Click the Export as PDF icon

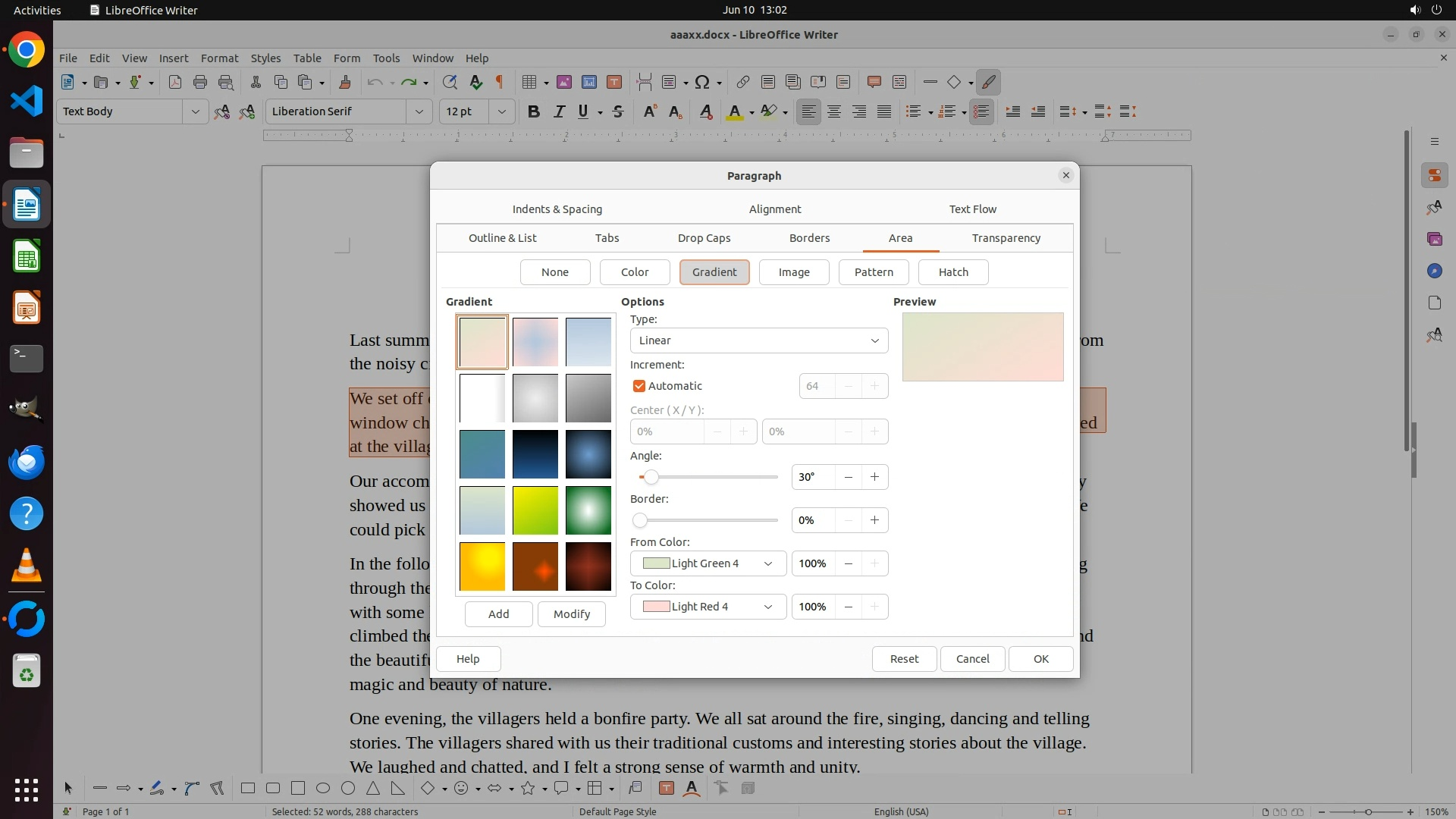(175, 82)
